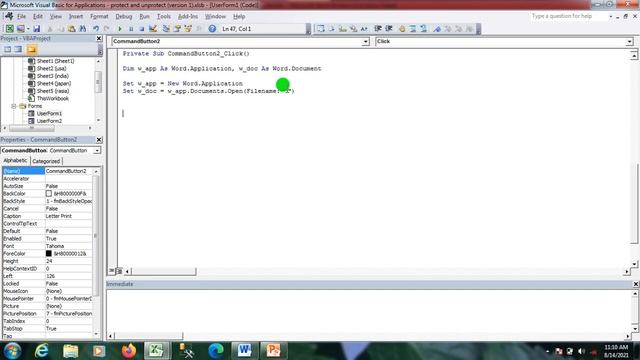Select UserForm2 in project tree
The image size is (640, 360).
(x=49, y=121)
